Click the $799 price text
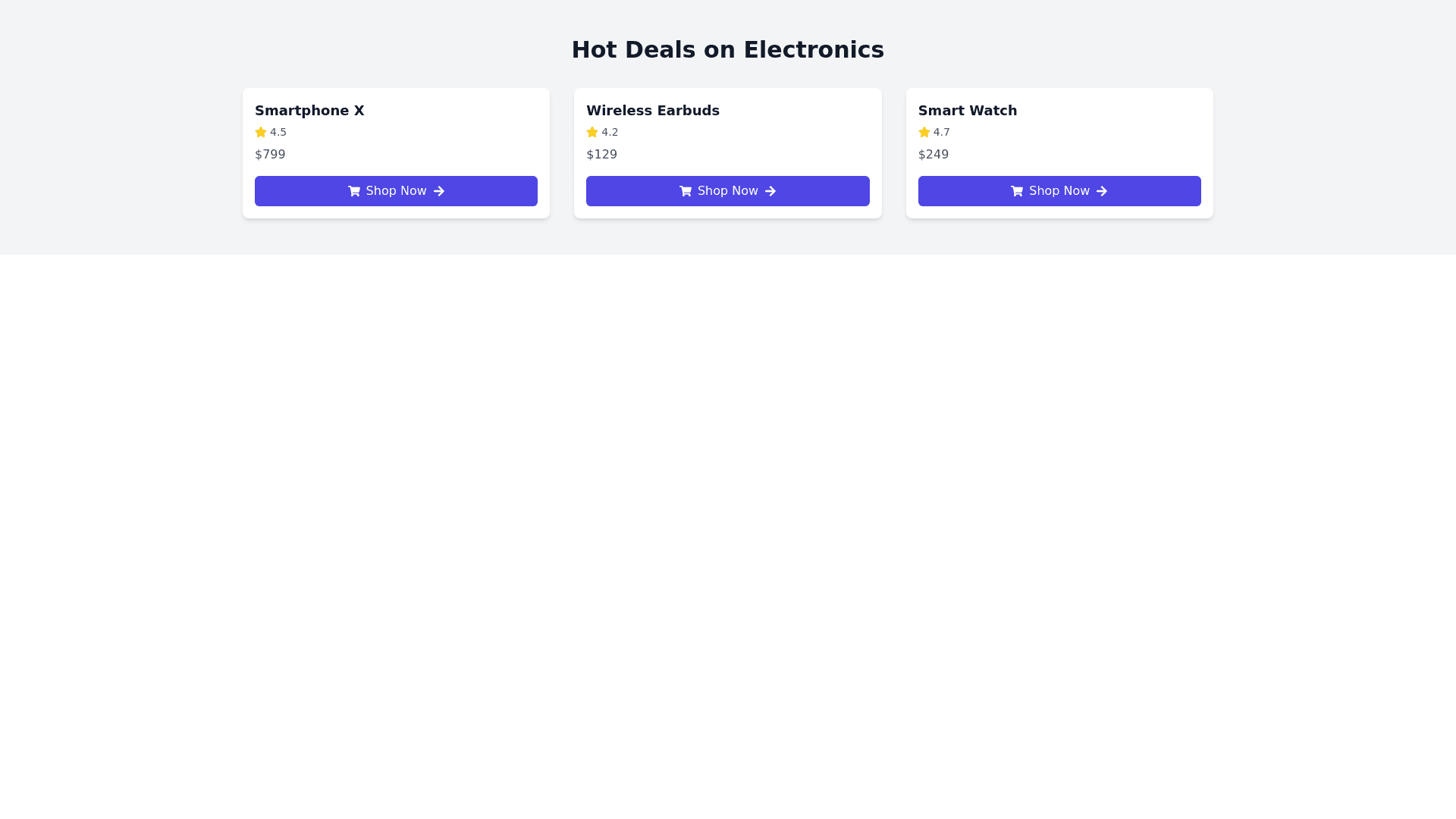 coord(270,155)
